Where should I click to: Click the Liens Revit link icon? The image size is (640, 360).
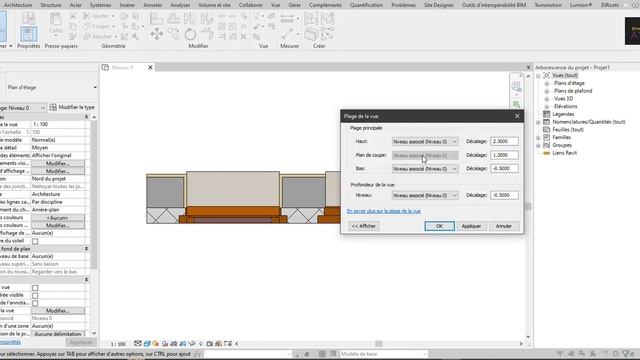(547, 153)
